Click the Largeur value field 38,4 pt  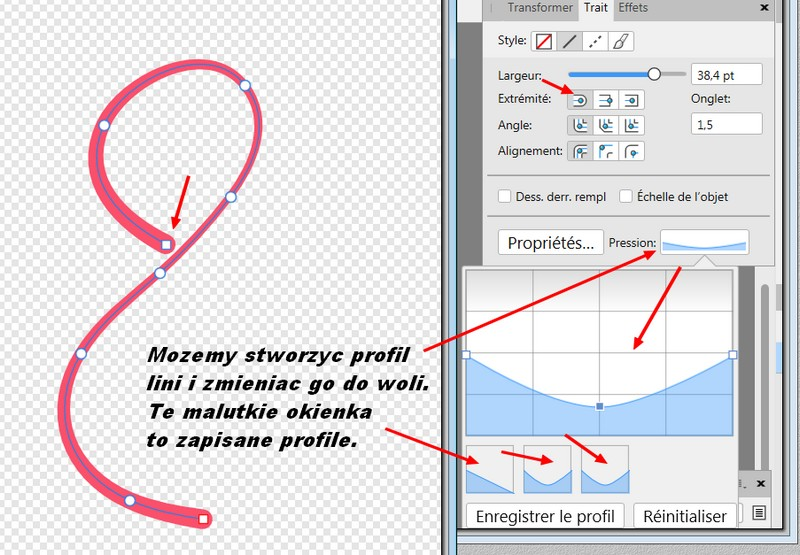(x=727, y=75)
